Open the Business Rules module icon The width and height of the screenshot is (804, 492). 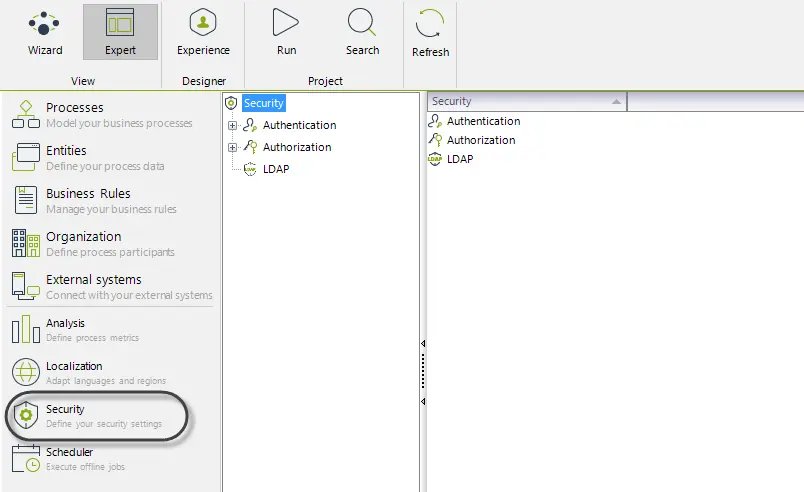[26, 200]
